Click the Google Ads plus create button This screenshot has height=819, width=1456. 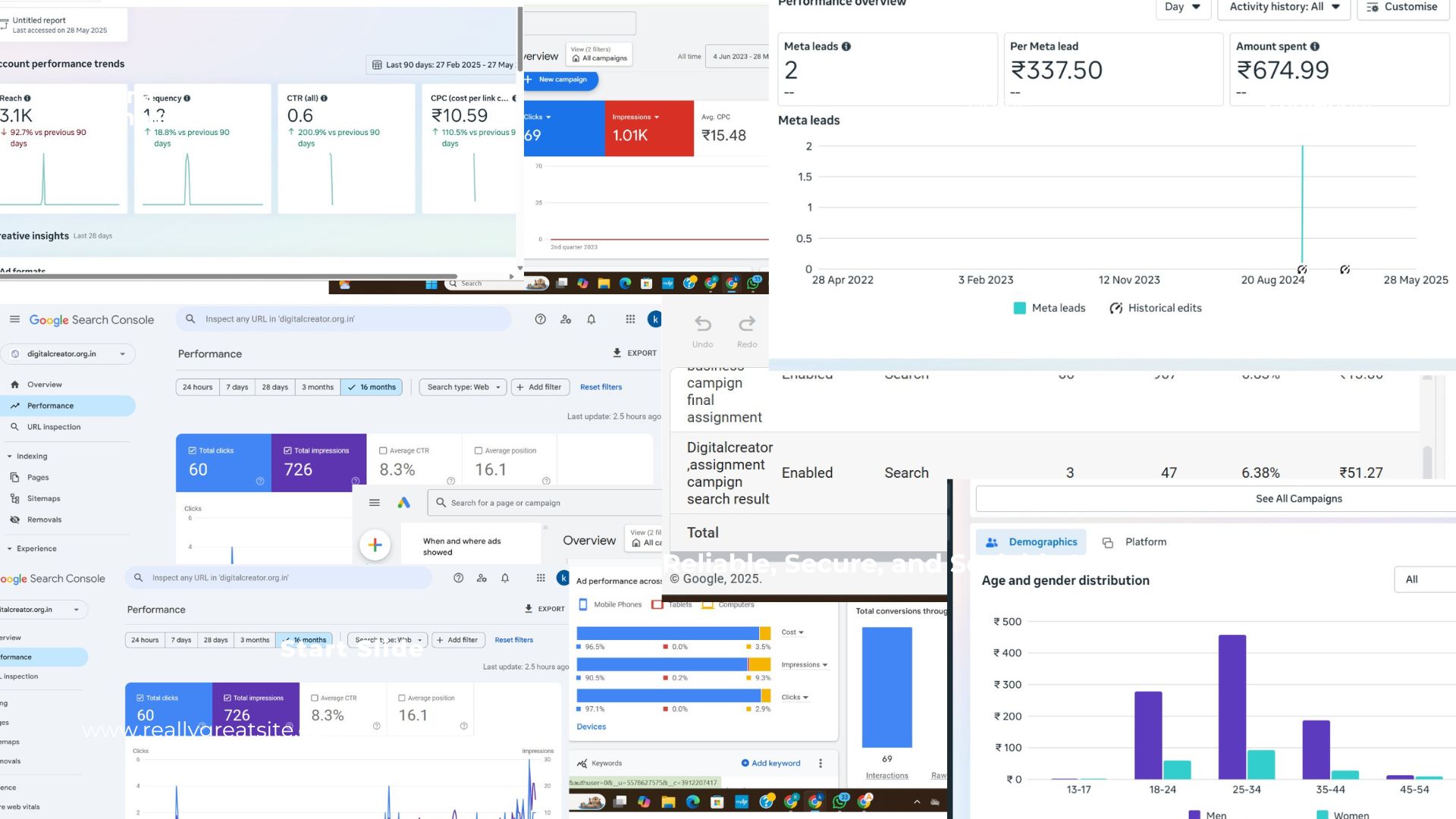[x=375, y=544]
